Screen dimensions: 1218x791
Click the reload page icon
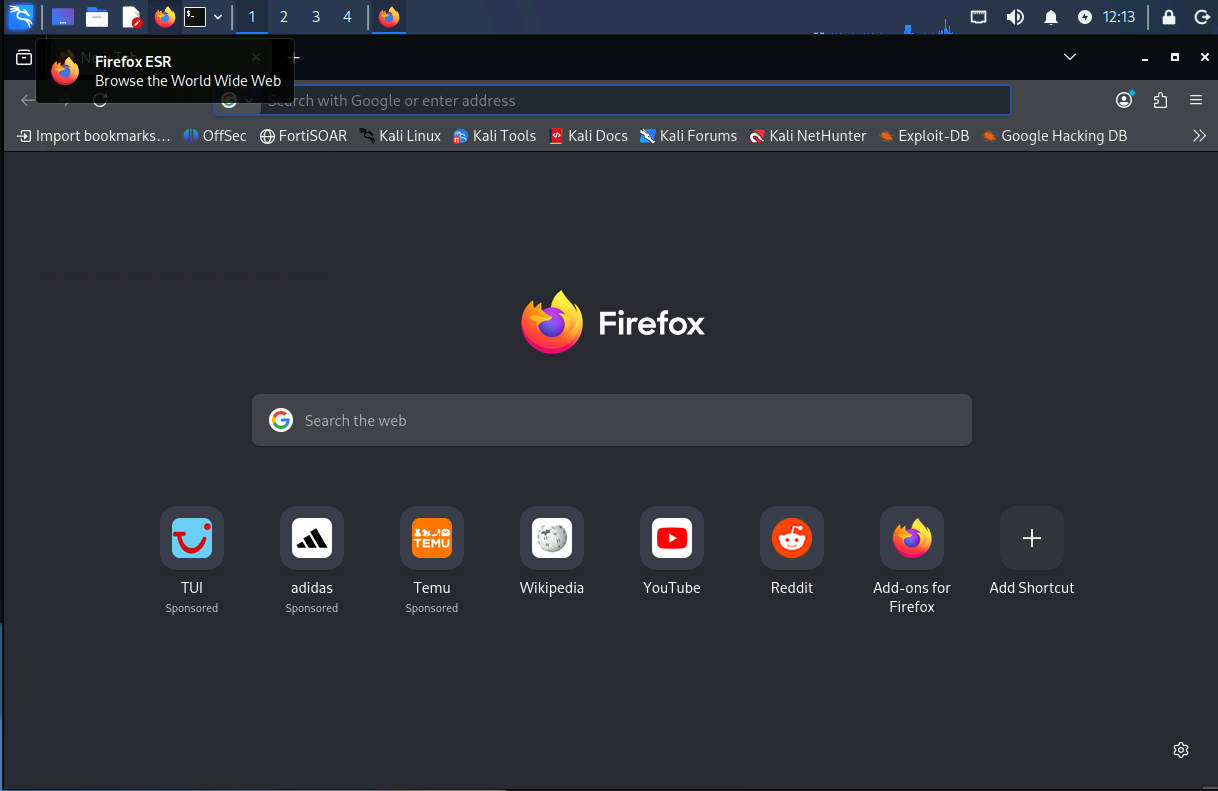[x=100, y=100]
